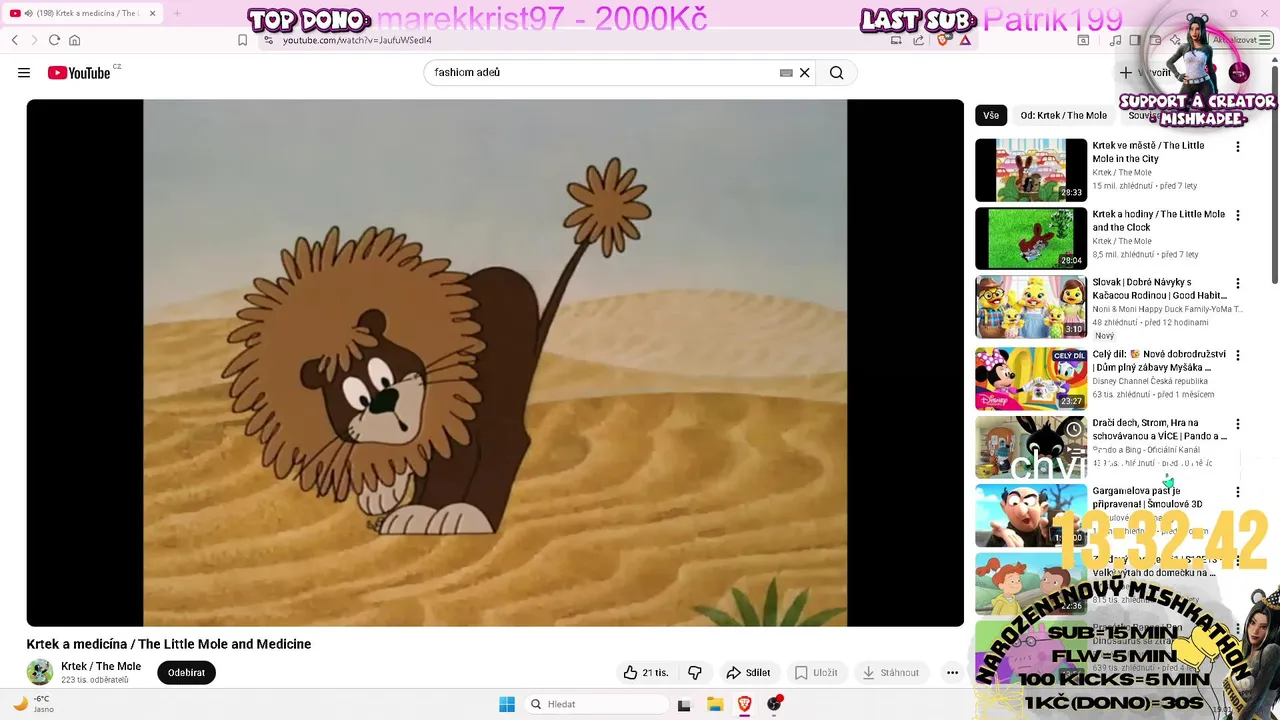The width and height of the screenshot is (1280, 720).
Task: Share page via browser share icon
Action: (x=919, y=40)
